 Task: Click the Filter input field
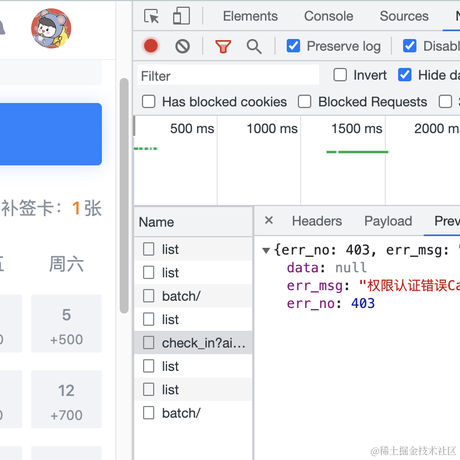(228, 75)
